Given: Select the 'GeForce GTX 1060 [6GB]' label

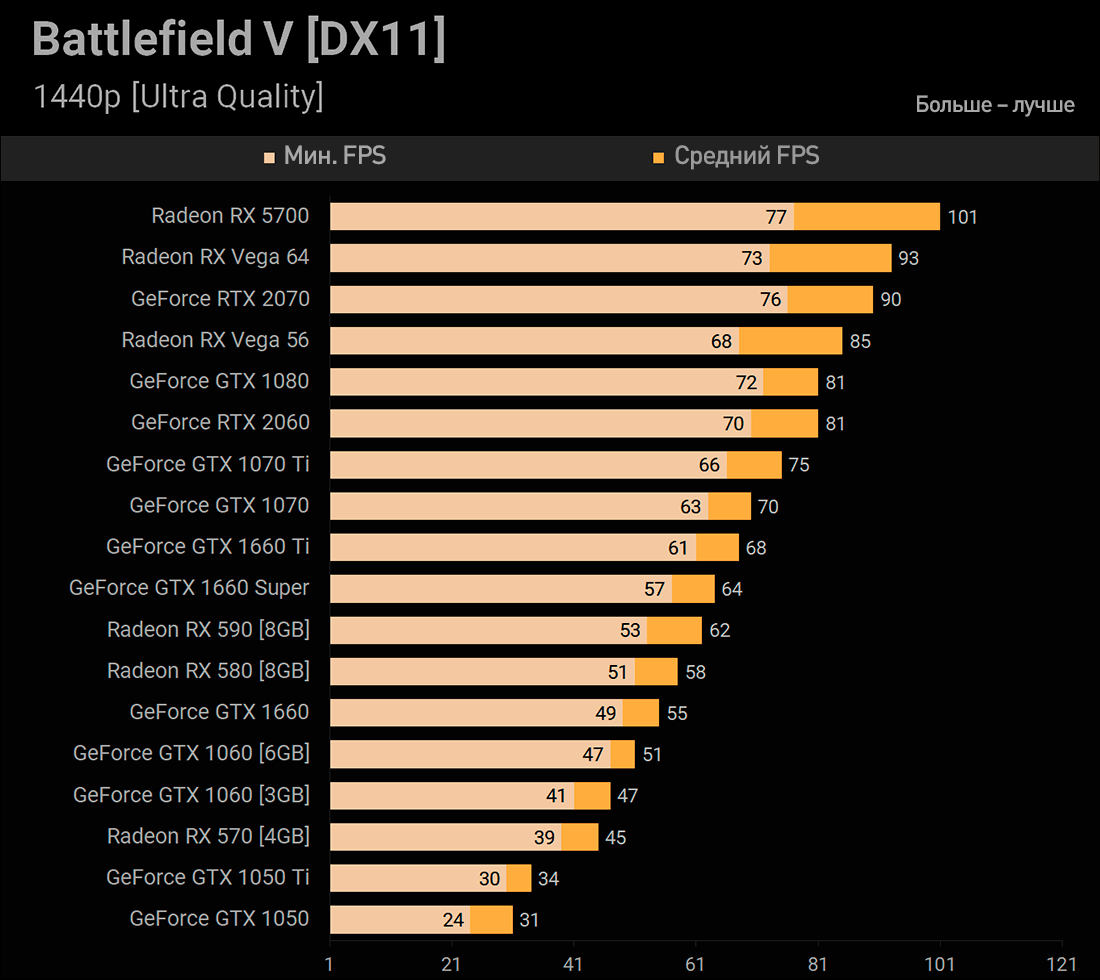Looking at the screenshot, I should (192, 753).
